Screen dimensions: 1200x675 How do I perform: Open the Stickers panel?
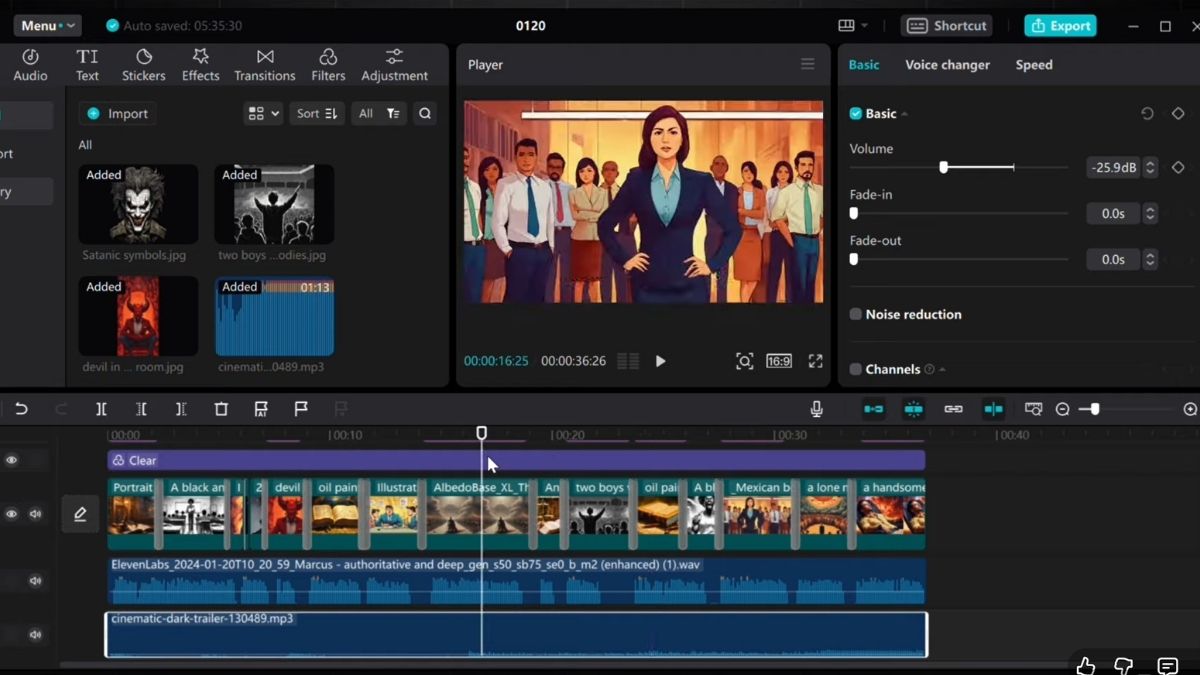point(143,64)
